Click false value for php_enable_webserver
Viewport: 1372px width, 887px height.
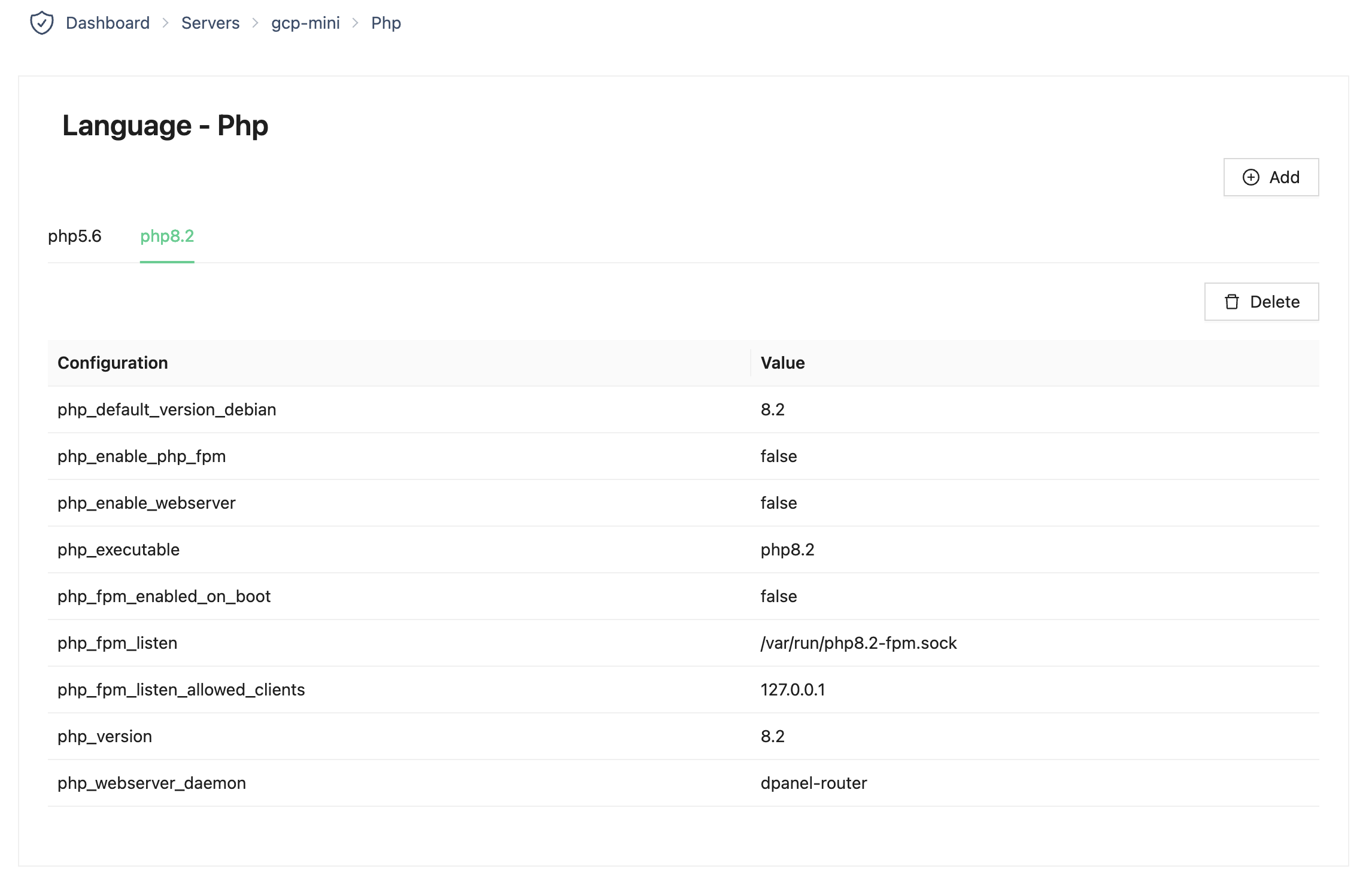click(778, 503)
